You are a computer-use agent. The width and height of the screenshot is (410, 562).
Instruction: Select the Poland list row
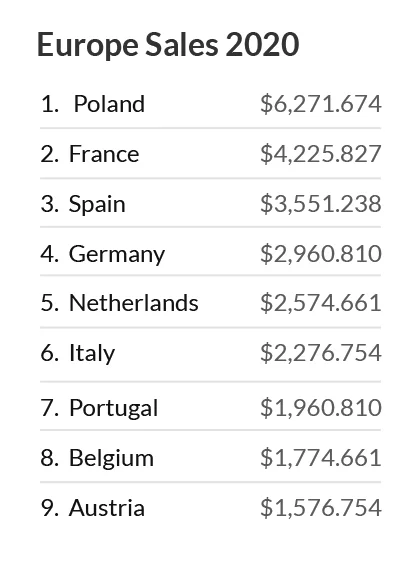[x=210, y=104]
